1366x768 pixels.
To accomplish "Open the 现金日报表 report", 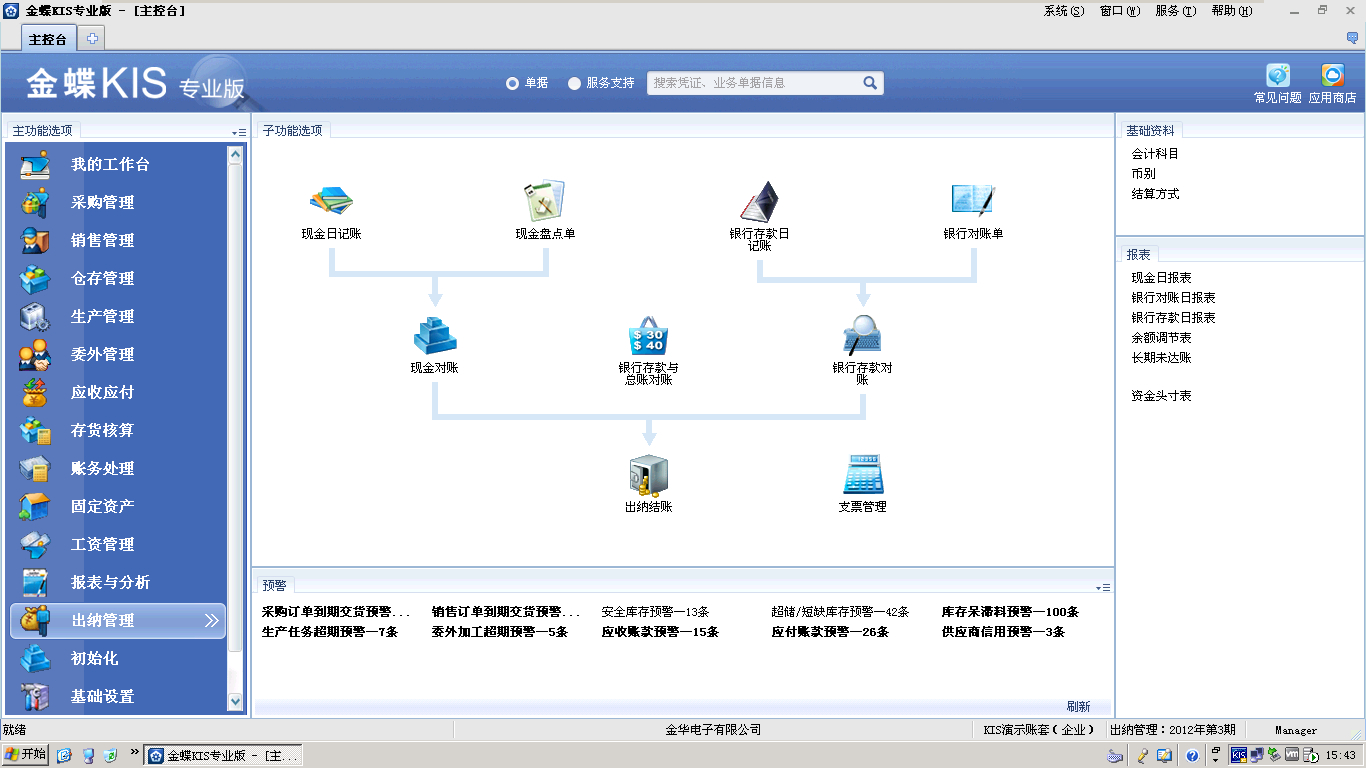I will pyautogui.click(x=1161, y=278).
